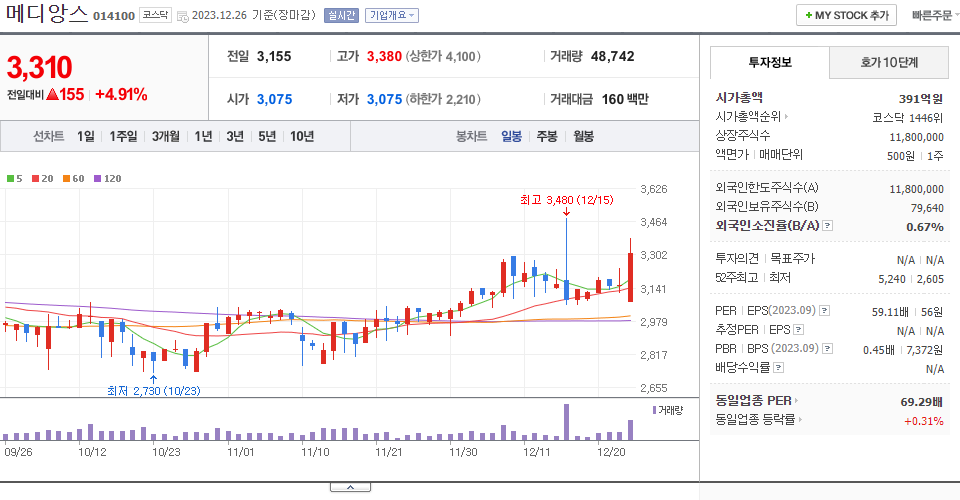Image resolution: width=960 pixels, height=500 pixels.
Task: Open the 빠른주문 dropdown
Action: pyautogui.click(x=935, y=15)
